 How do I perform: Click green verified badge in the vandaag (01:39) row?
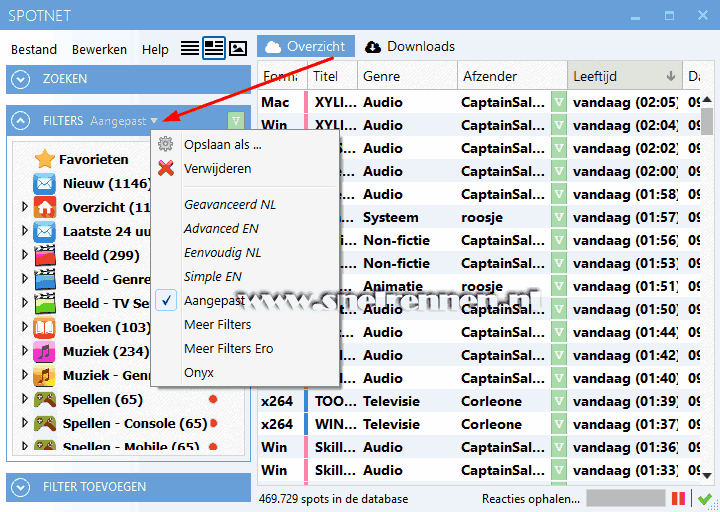[x=559, y=401]
